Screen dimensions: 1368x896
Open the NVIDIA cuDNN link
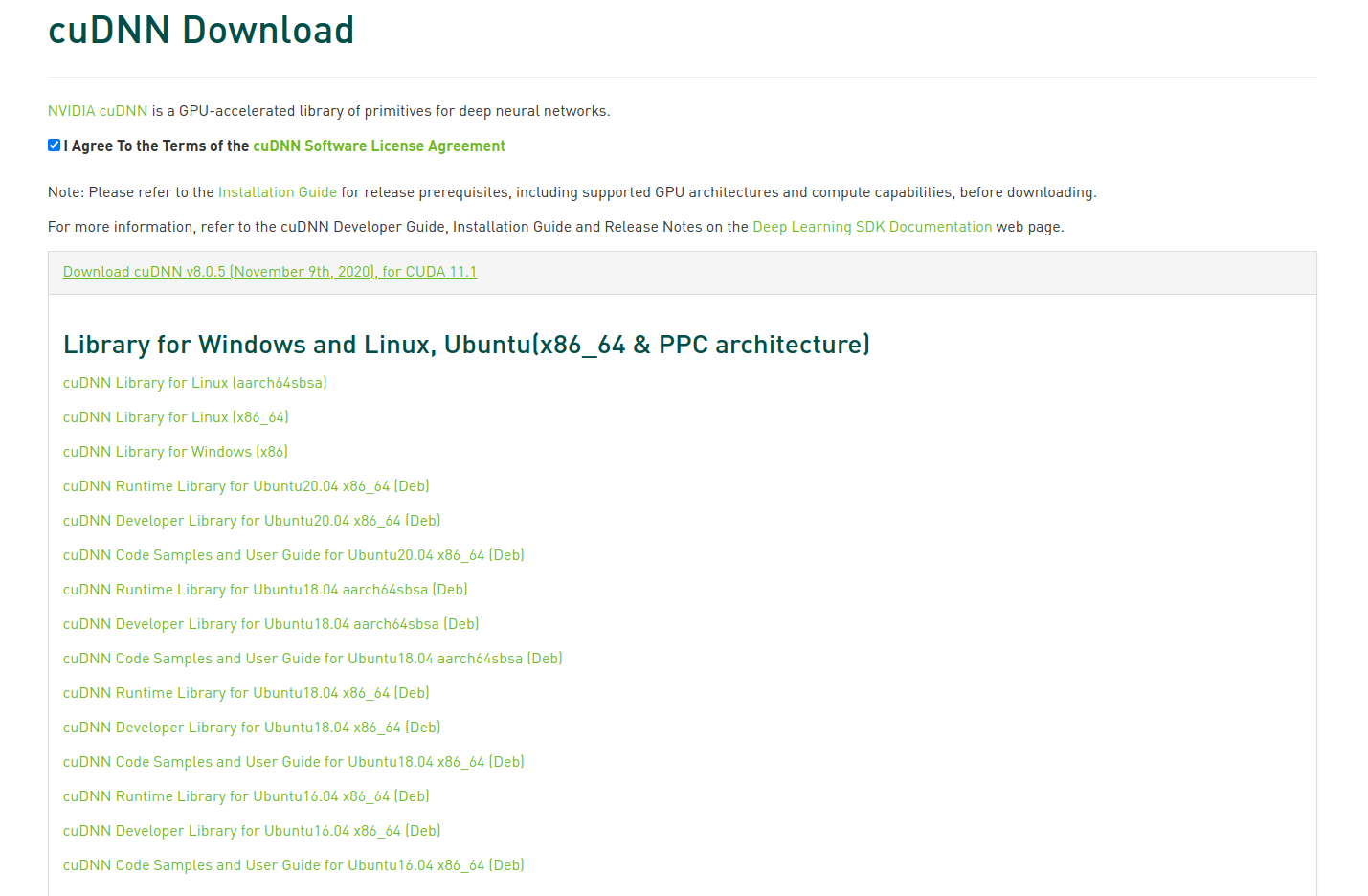pos(96,110)
